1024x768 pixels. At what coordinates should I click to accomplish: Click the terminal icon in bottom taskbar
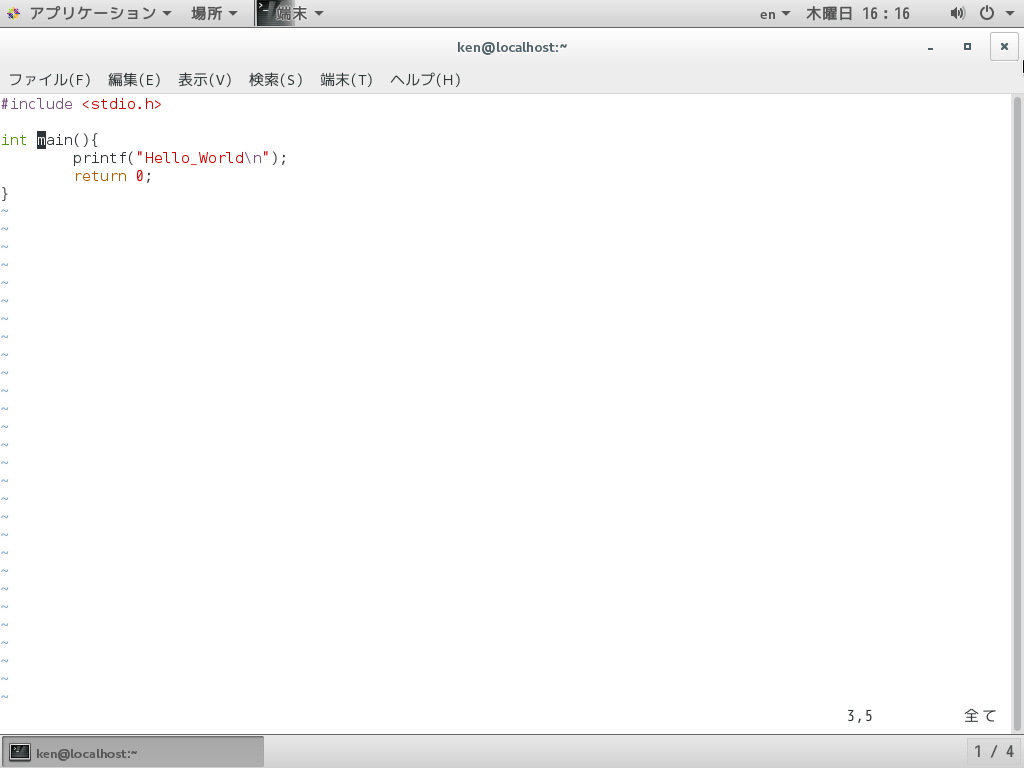point(19,752)
